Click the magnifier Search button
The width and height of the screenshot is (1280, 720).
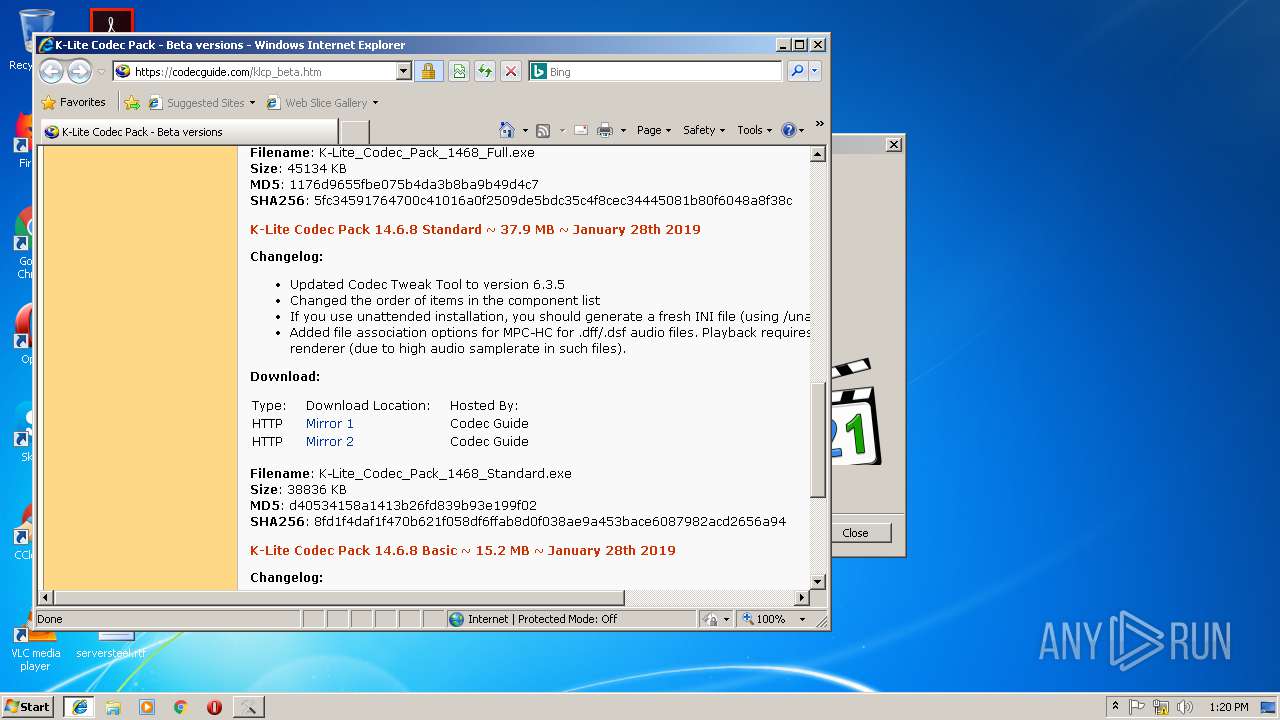tap(797, 71)
